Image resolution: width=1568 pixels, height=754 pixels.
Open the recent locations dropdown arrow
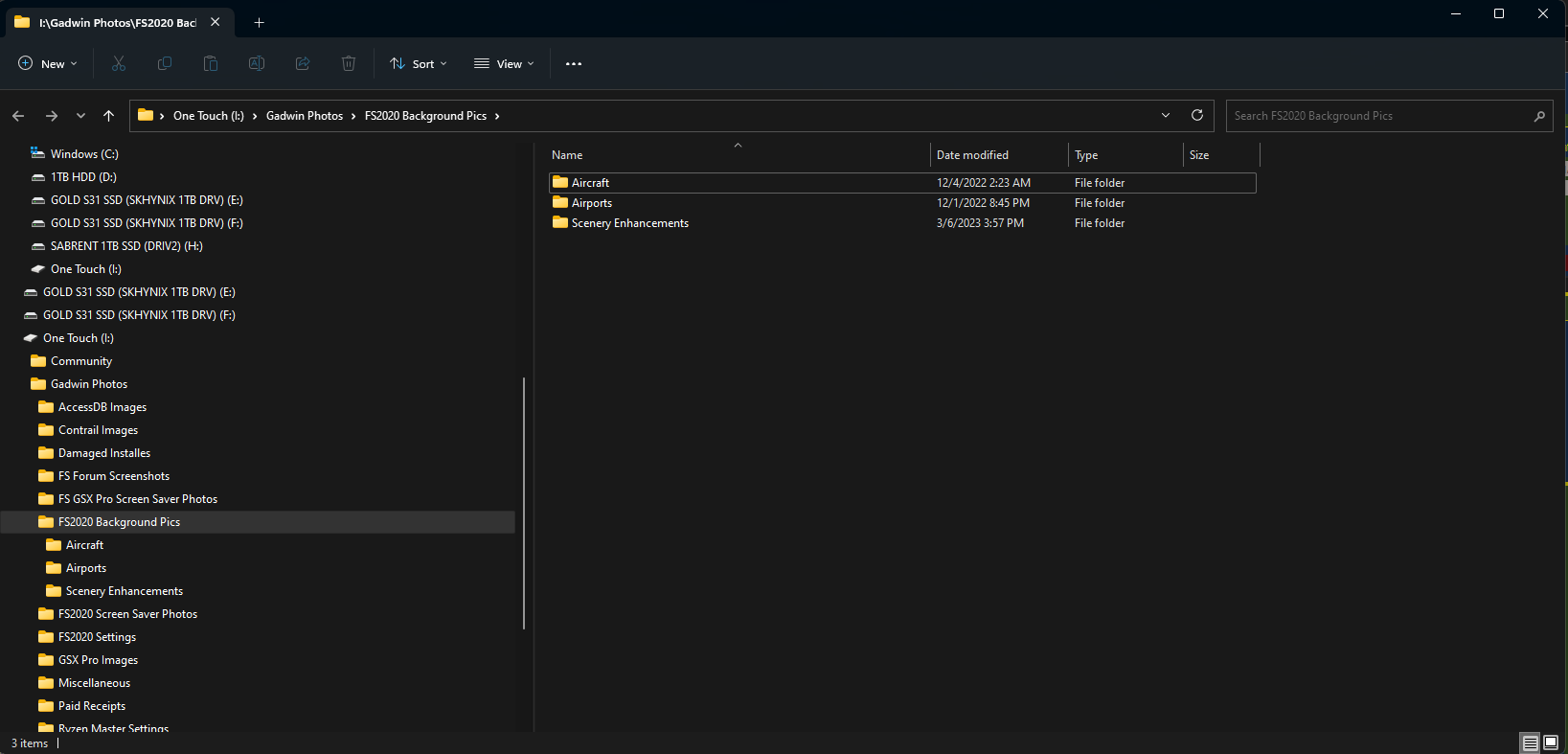(x=80, y=116)
